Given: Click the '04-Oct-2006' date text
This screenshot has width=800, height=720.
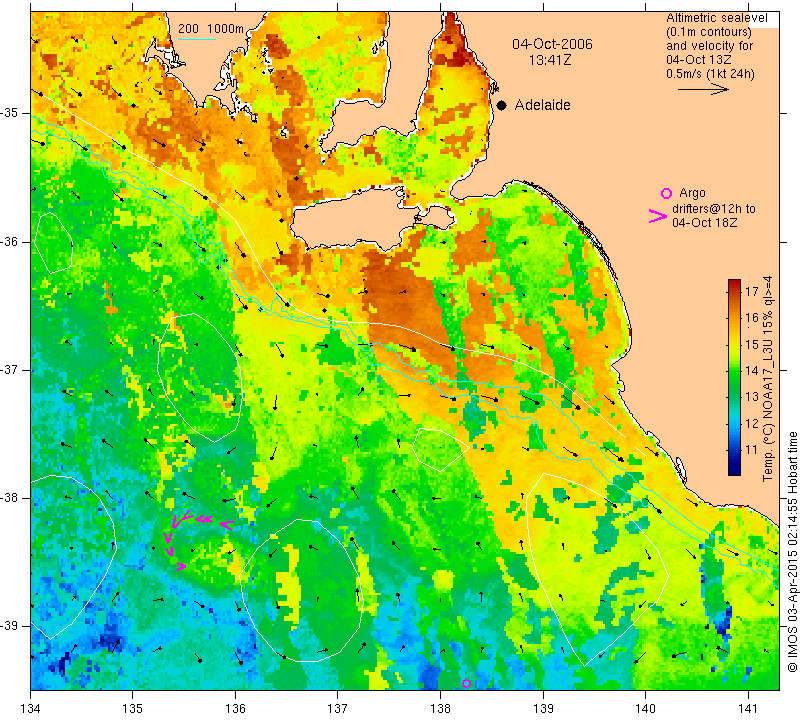Looking at the screenshot, I should click(x=552, y=44).
